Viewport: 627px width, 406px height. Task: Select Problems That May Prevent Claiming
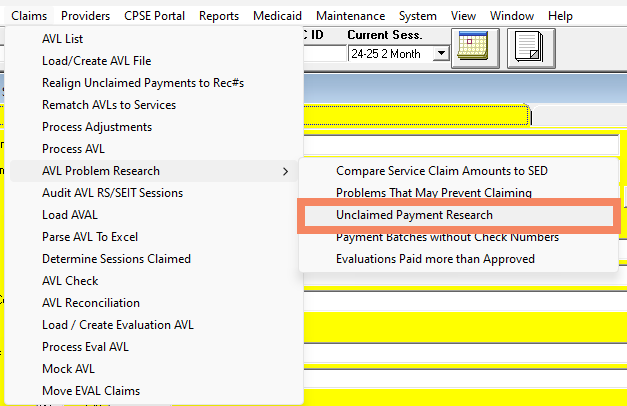pos(433,193)
